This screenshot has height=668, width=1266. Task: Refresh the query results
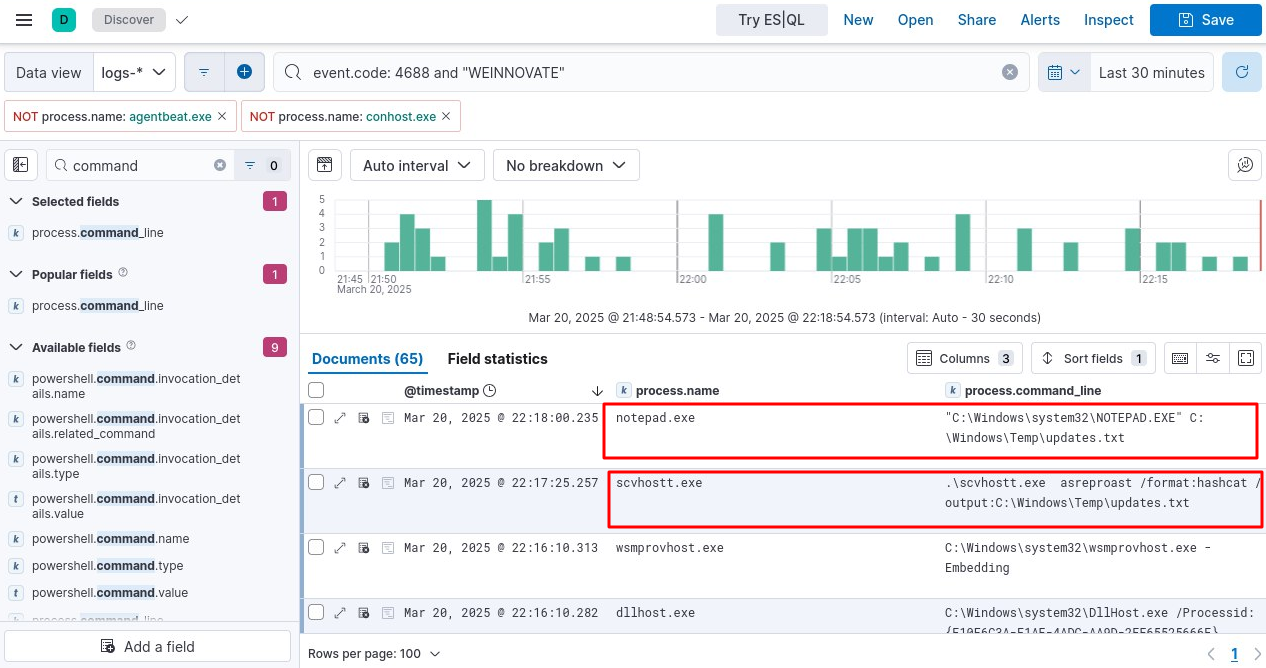(x=1242, y=72)
